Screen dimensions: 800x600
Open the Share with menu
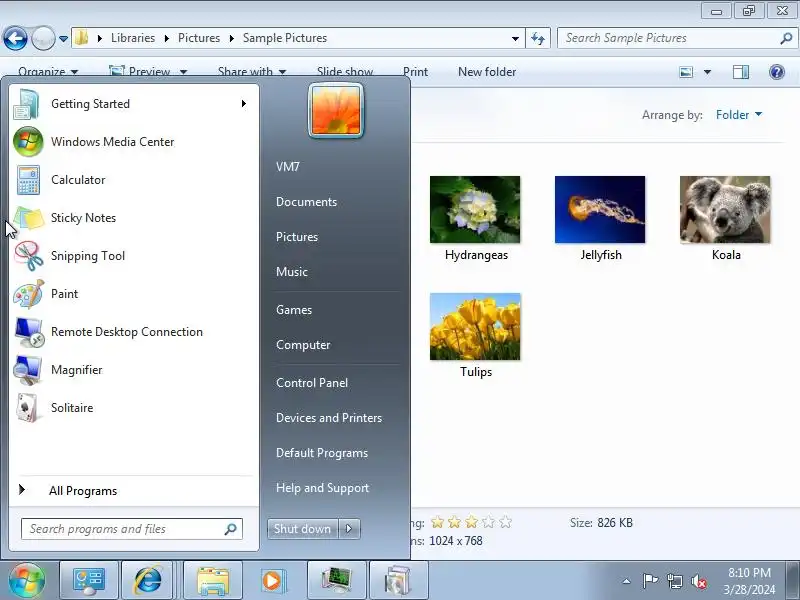click(252, 72)
